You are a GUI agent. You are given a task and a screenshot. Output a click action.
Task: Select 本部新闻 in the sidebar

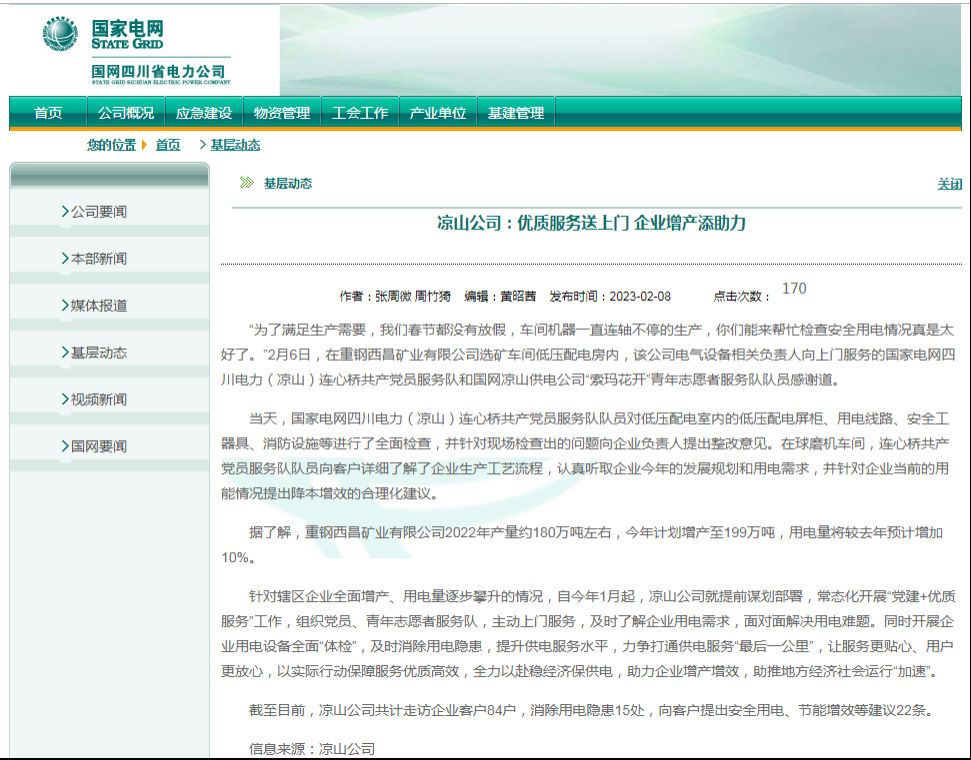(98, 258)
